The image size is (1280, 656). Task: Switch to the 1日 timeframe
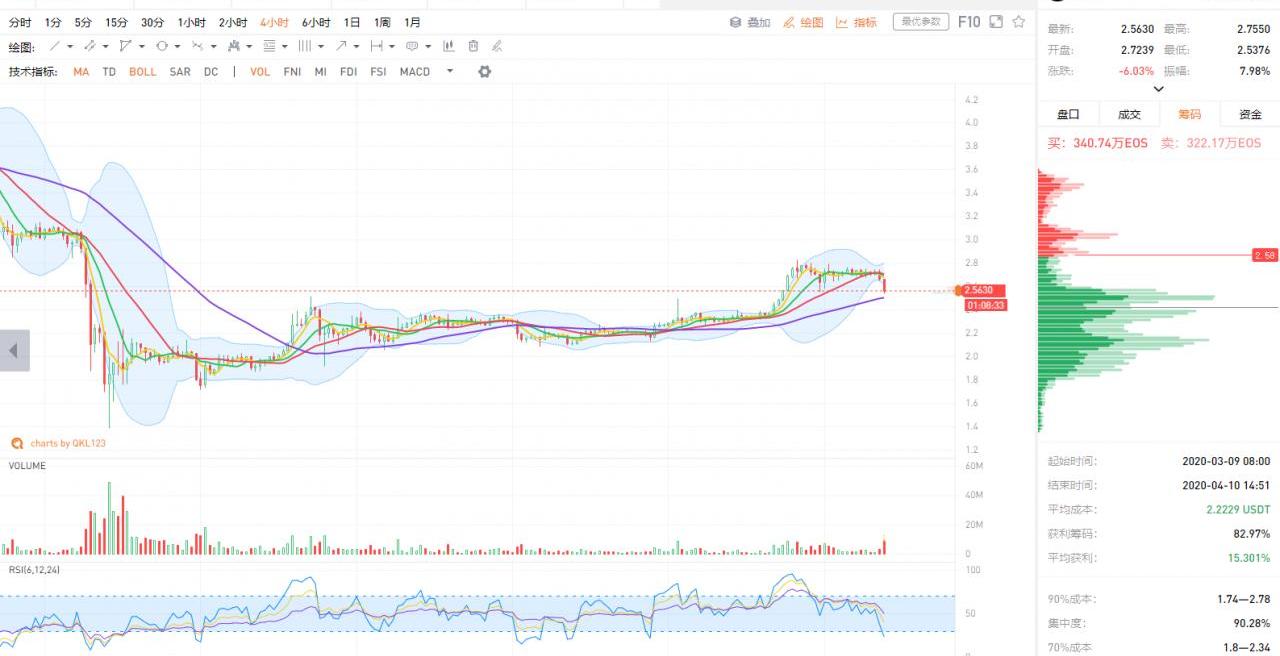click(352, 22)
